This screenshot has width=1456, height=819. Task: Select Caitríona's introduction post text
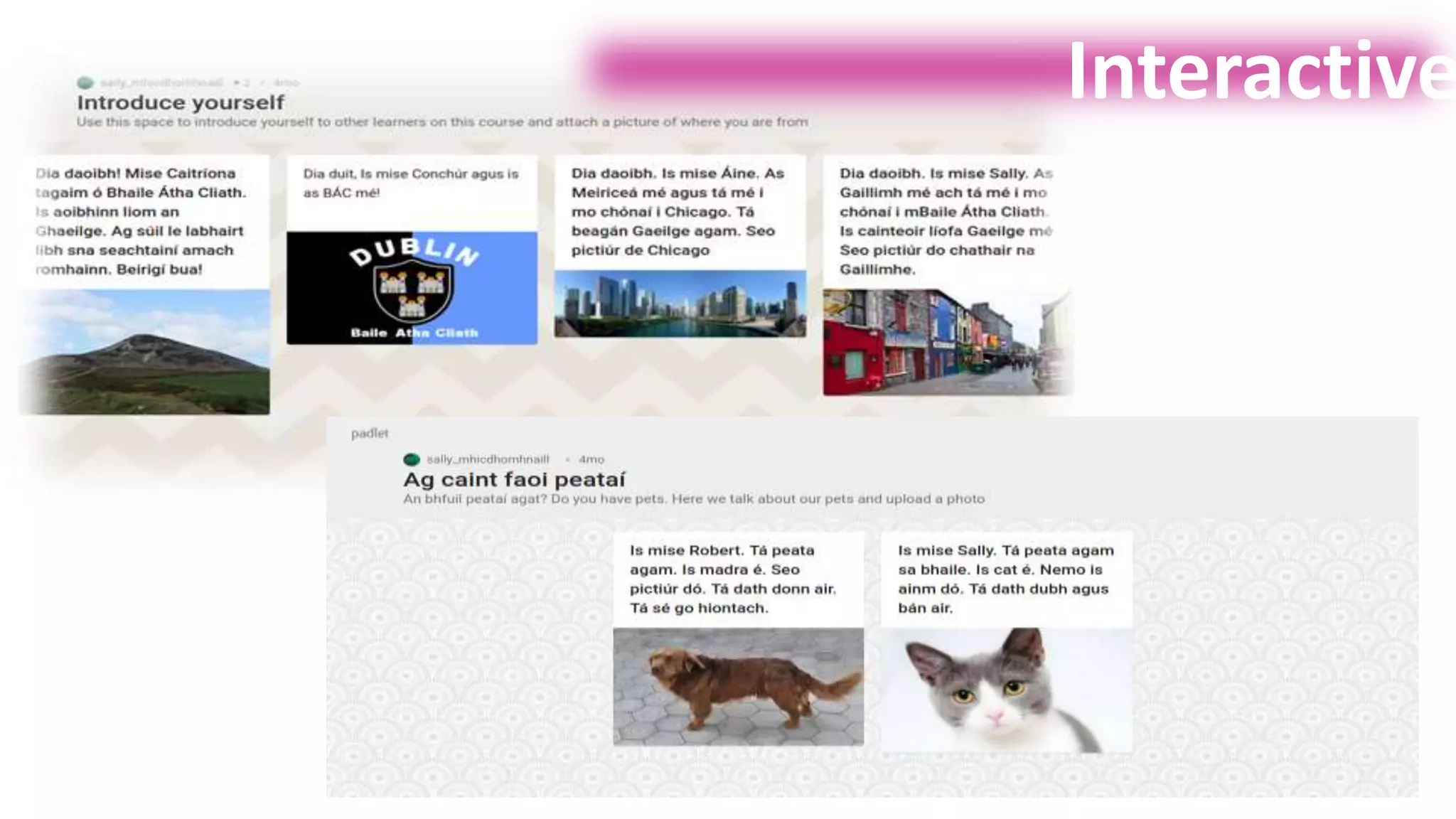pos(140,221)
